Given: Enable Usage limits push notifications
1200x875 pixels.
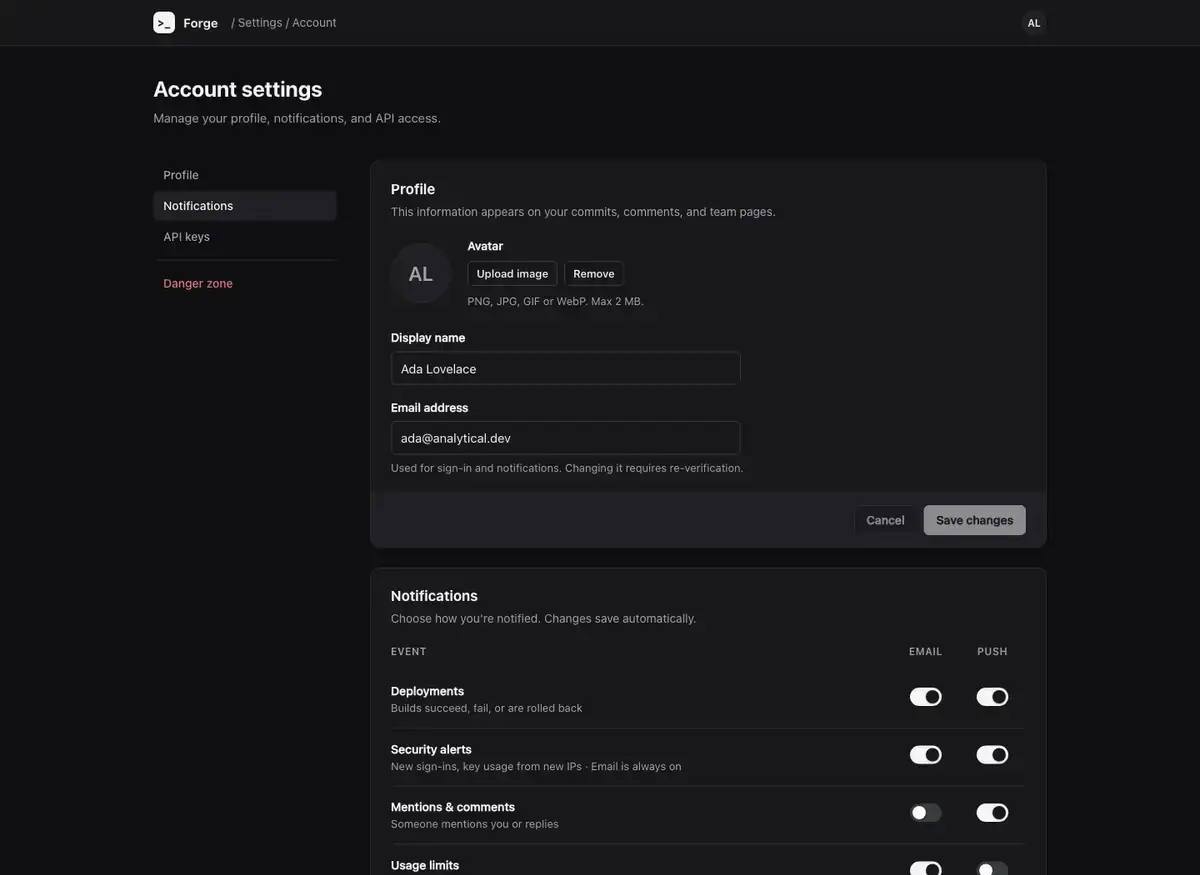Looking at the screenshot, I should (993, 869).
